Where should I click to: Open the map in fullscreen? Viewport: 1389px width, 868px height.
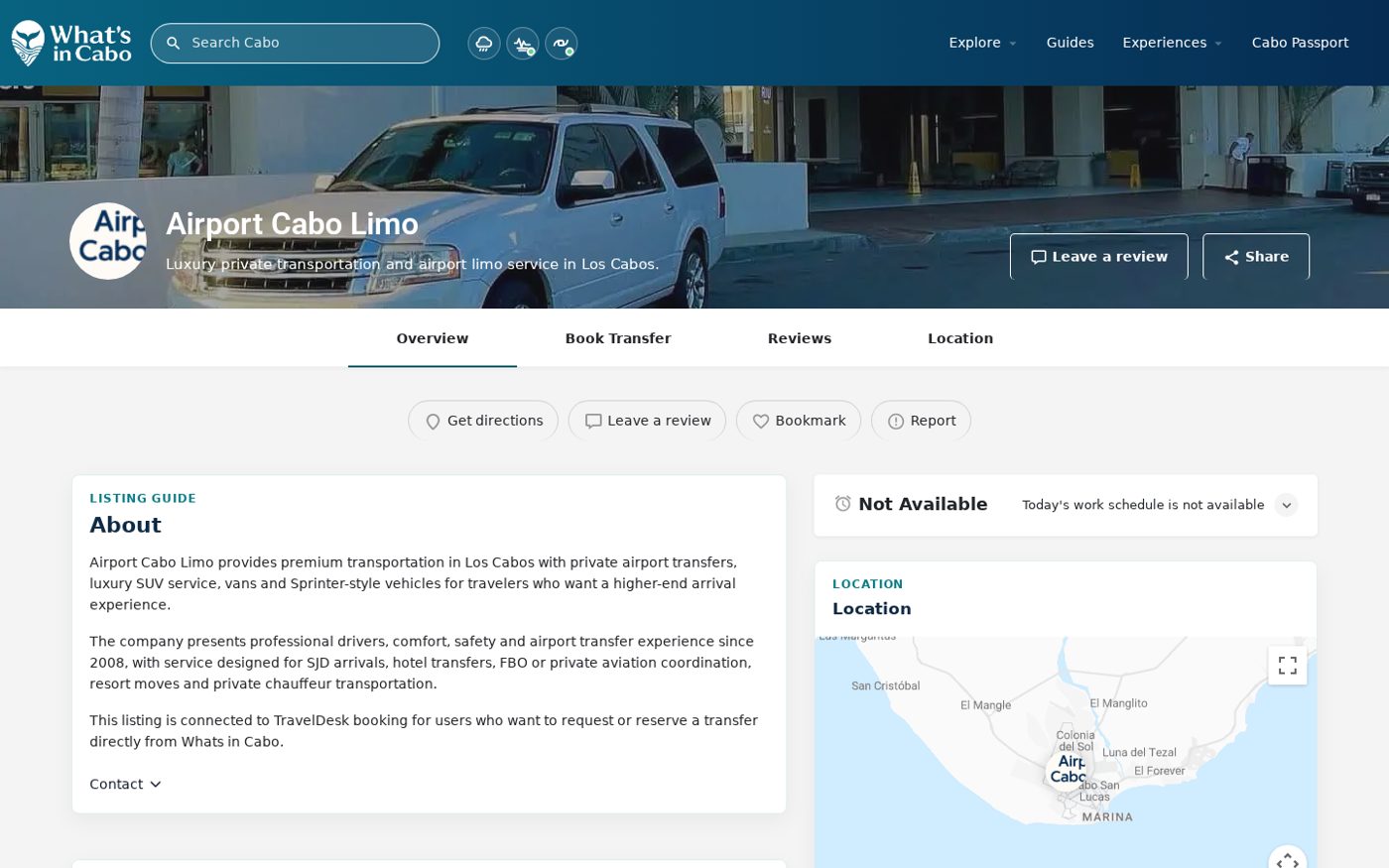pos(1287,666)
